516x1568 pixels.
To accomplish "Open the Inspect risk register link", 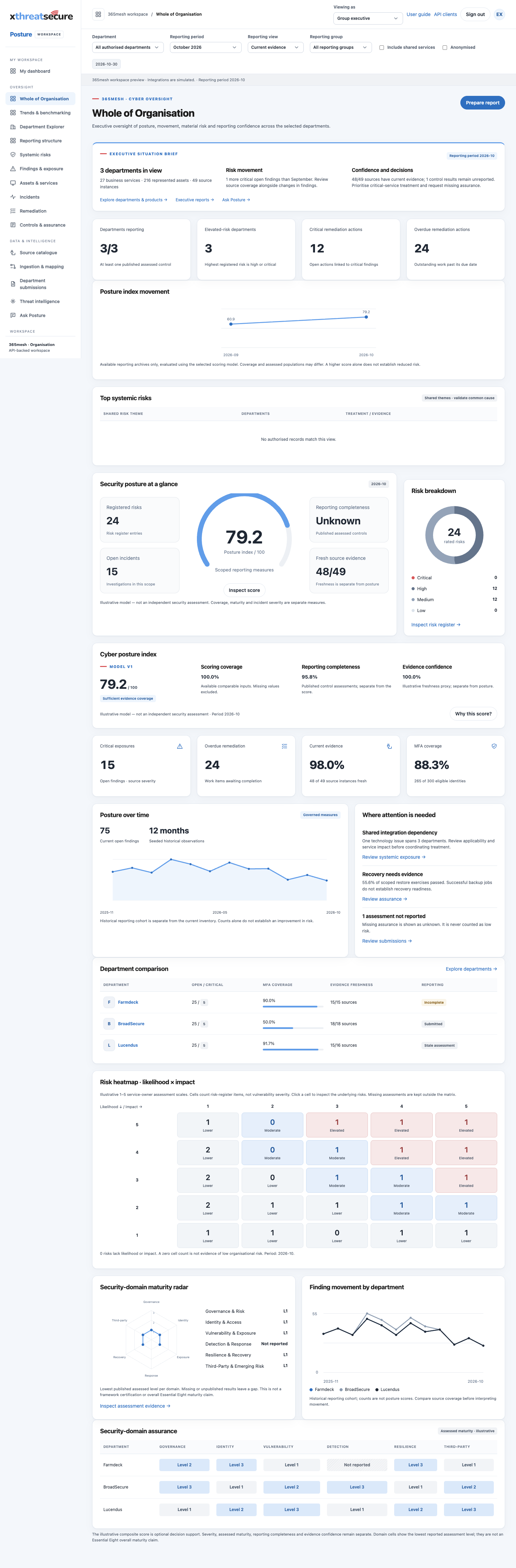I will pyautogui.click(x=435, y=625).
